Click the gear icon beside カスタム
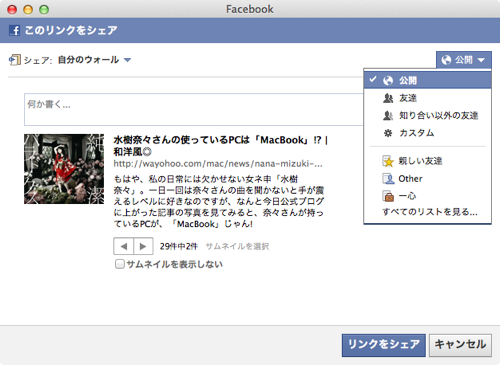Viewport: 500px width, 365px height. point(388,133)
